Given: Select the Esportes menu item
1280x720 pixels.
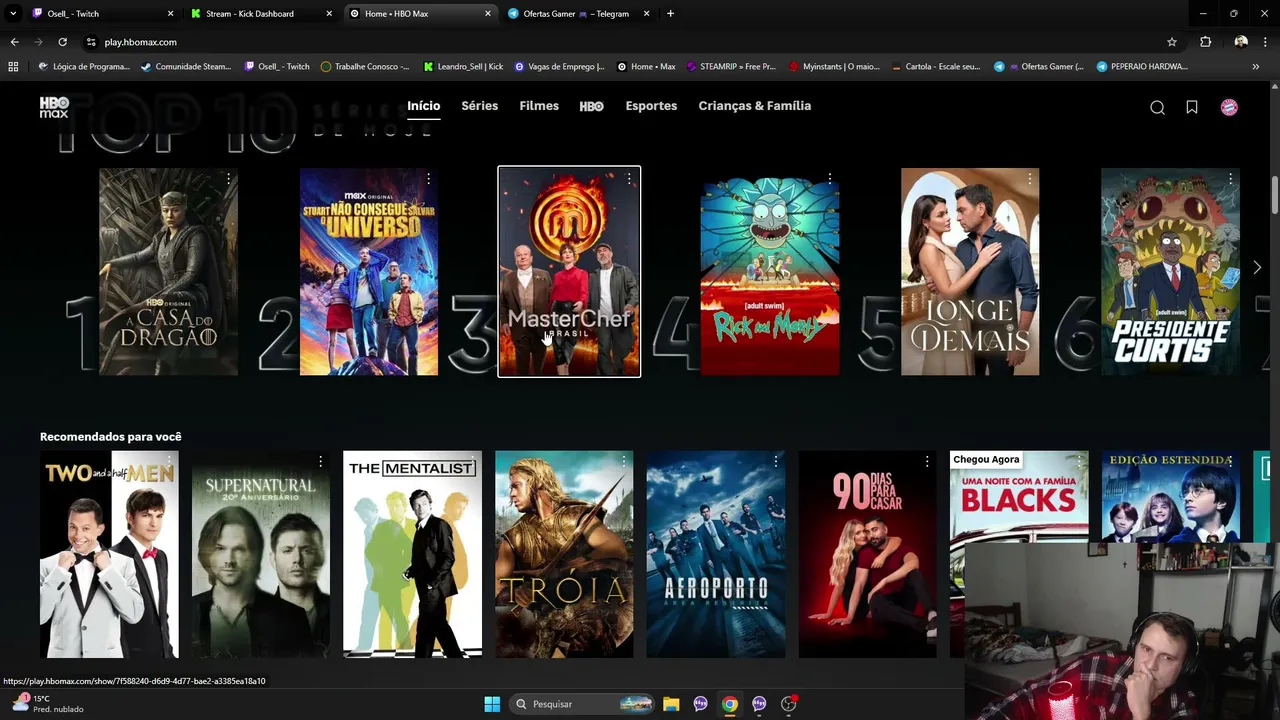Looking at the screenshot, I should point(651,106).
